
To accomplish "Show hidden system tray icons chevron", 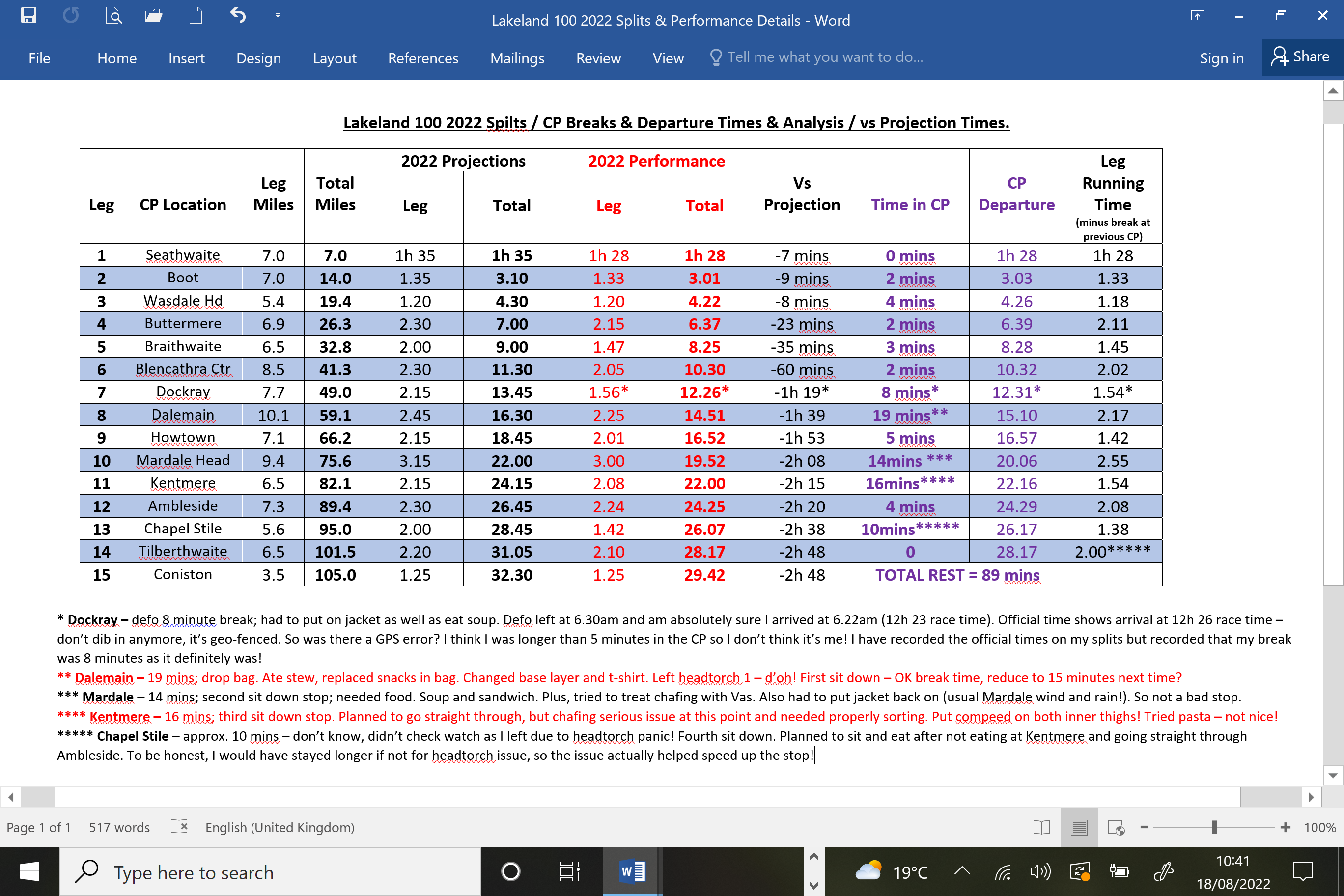I will [x=962, y=871].
